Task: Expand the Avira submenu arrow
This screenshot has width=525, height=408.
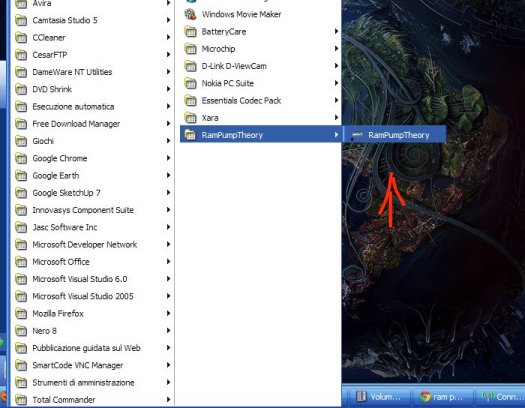Action: (168, 3)
